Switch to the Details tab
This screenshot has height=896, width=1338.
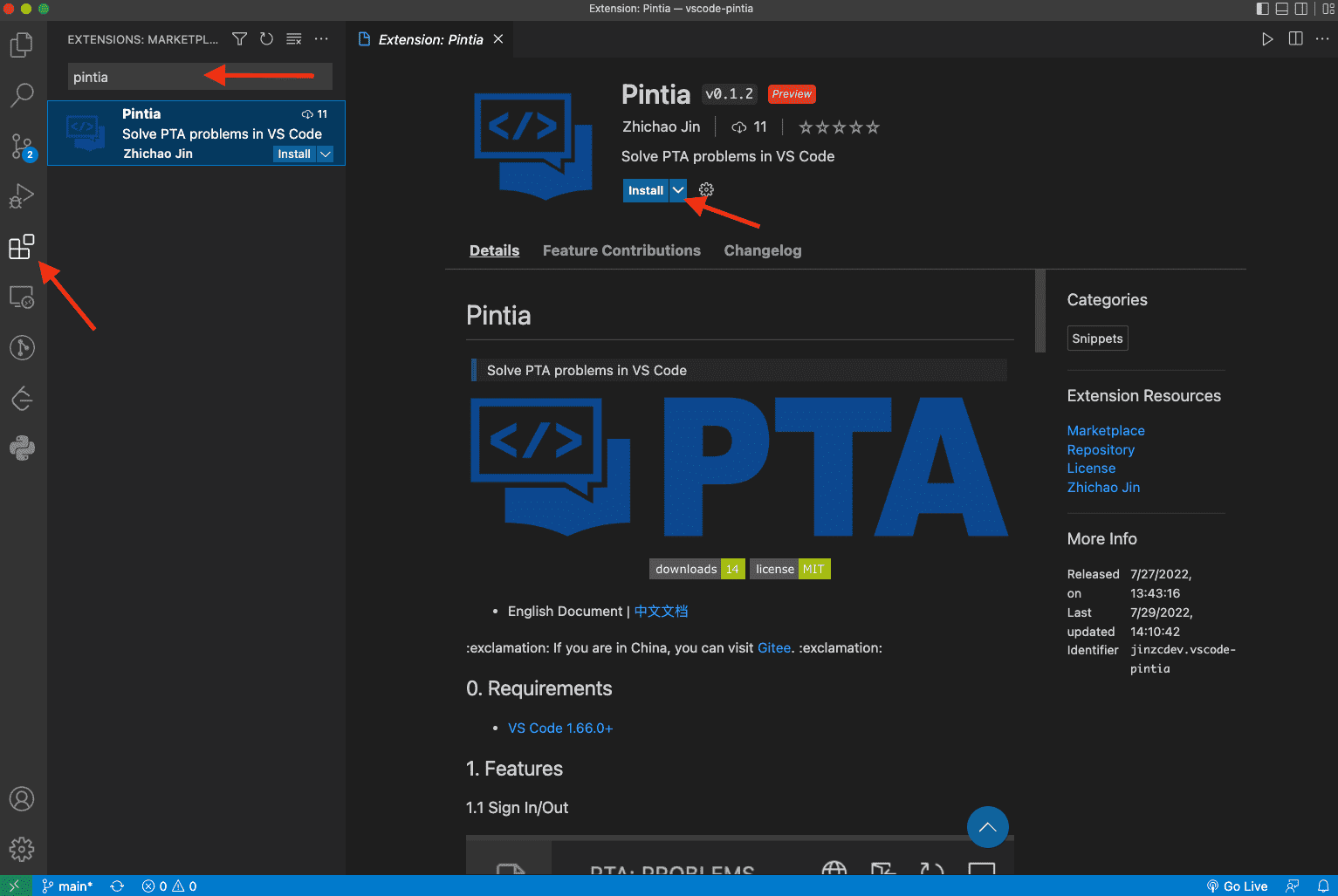(x=494, y=250)
